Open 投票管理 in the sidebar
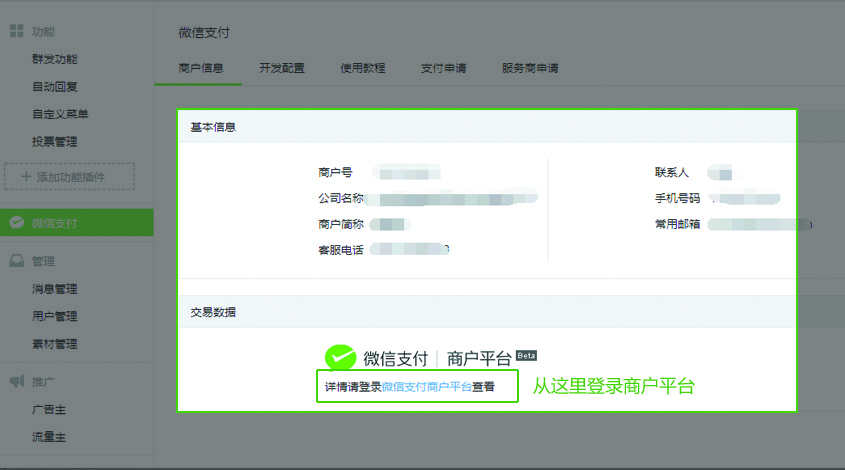This screenshot has height=470, width=845. [x=54, y=142]
